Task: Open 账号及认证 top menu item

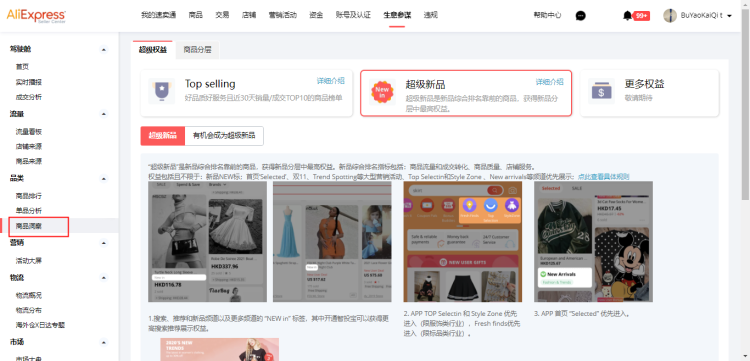Action: [x=353, y=15]
